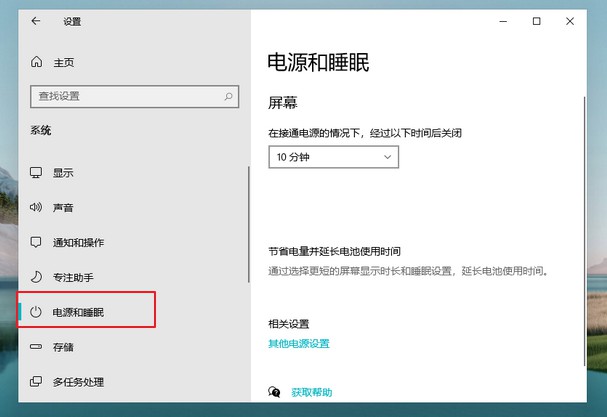Image resolution: width=607 pixels, height=417 pixels.
Task: Maximize the Settings window
Action: (537, 21)
